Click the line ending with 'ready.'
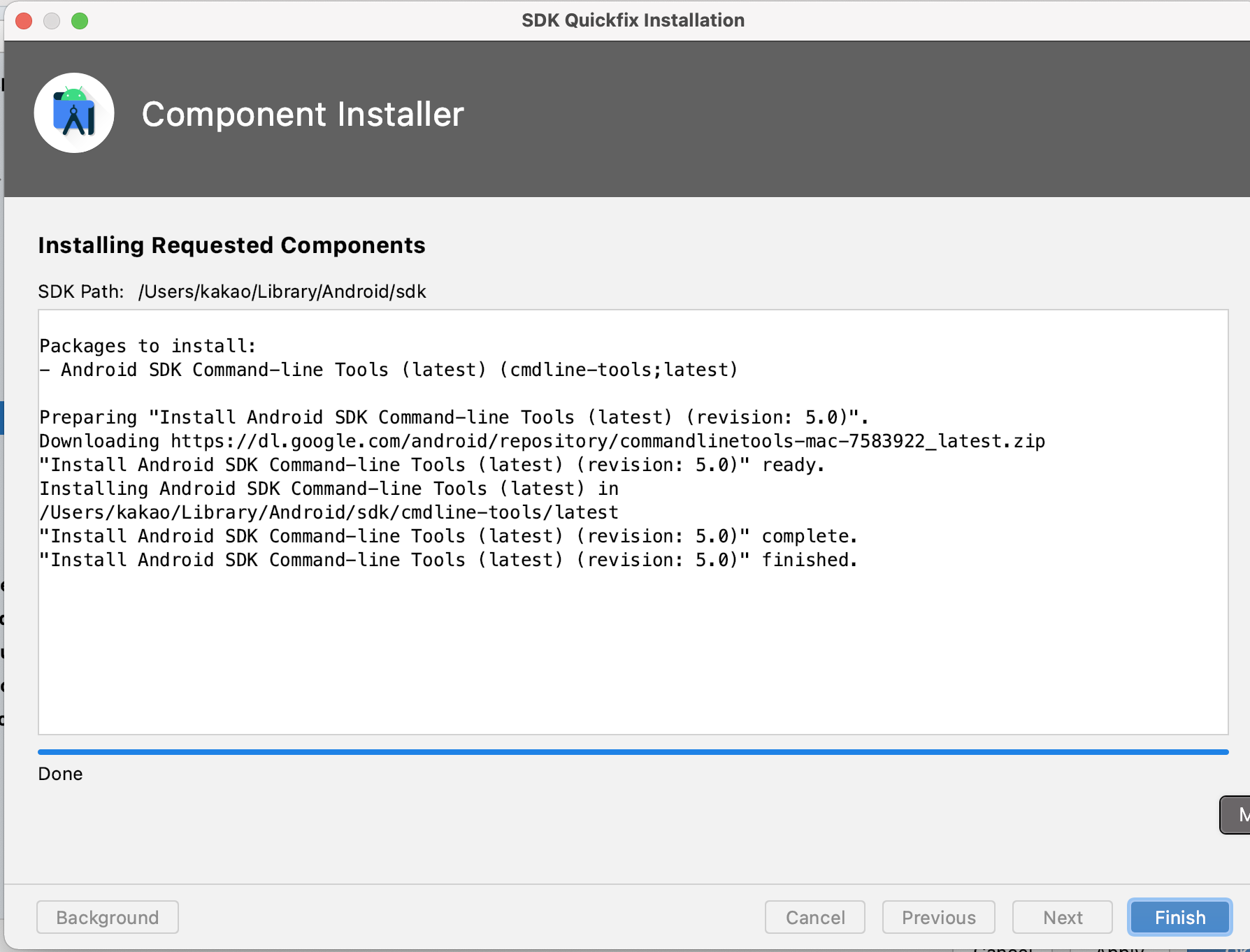This screenshot has width=1250, height=952. pyautogui.click(x=432, y=465)
